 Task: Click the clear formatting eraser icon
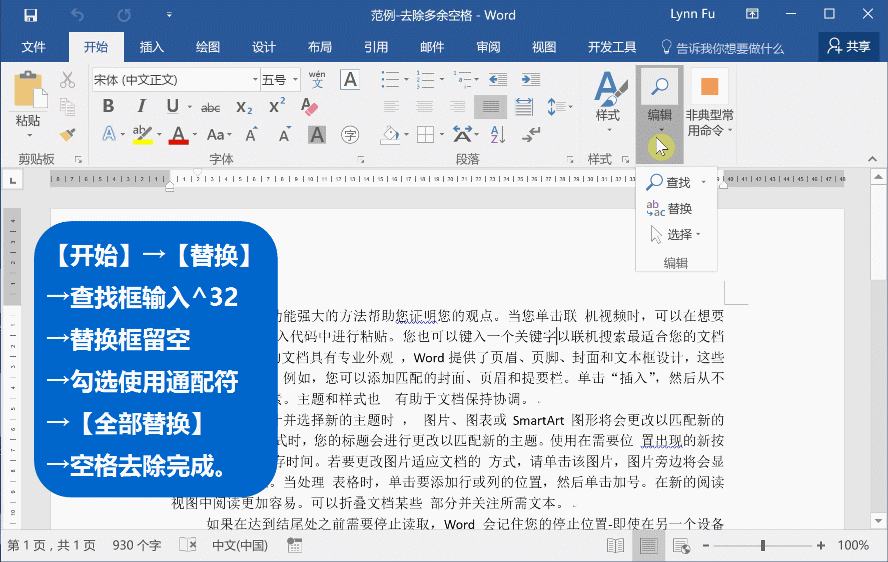pos(309,107)
